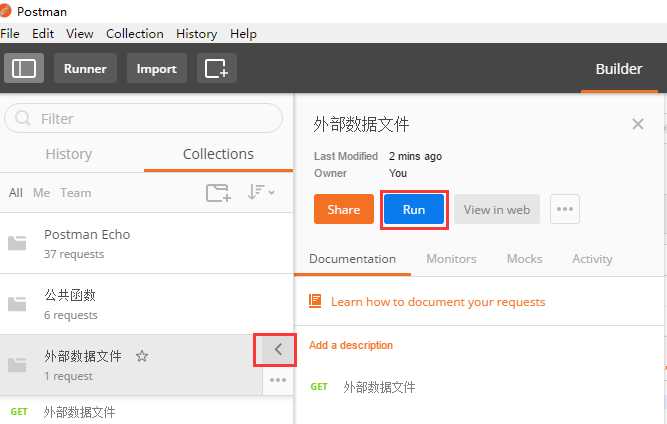Screen dimensions: 667x424
Task: Run the 外部数据文件 collection
Action: (414, 209)
